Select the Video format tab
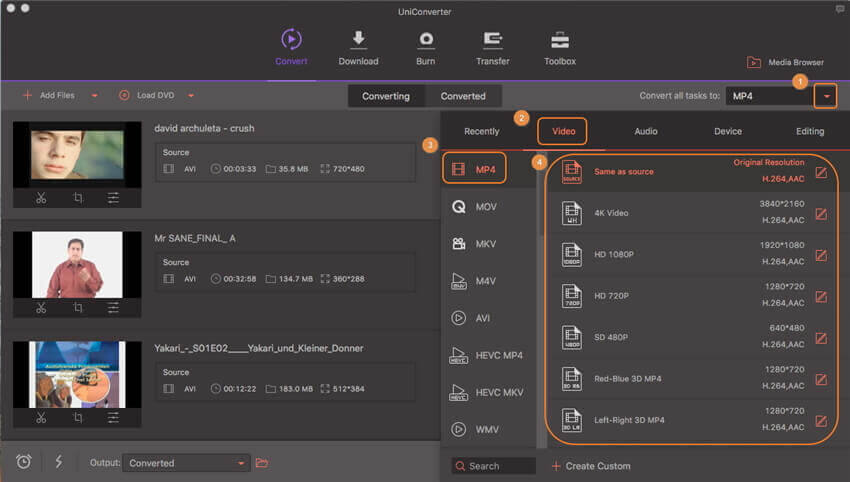850x482 pixels. tap(563, 131)
